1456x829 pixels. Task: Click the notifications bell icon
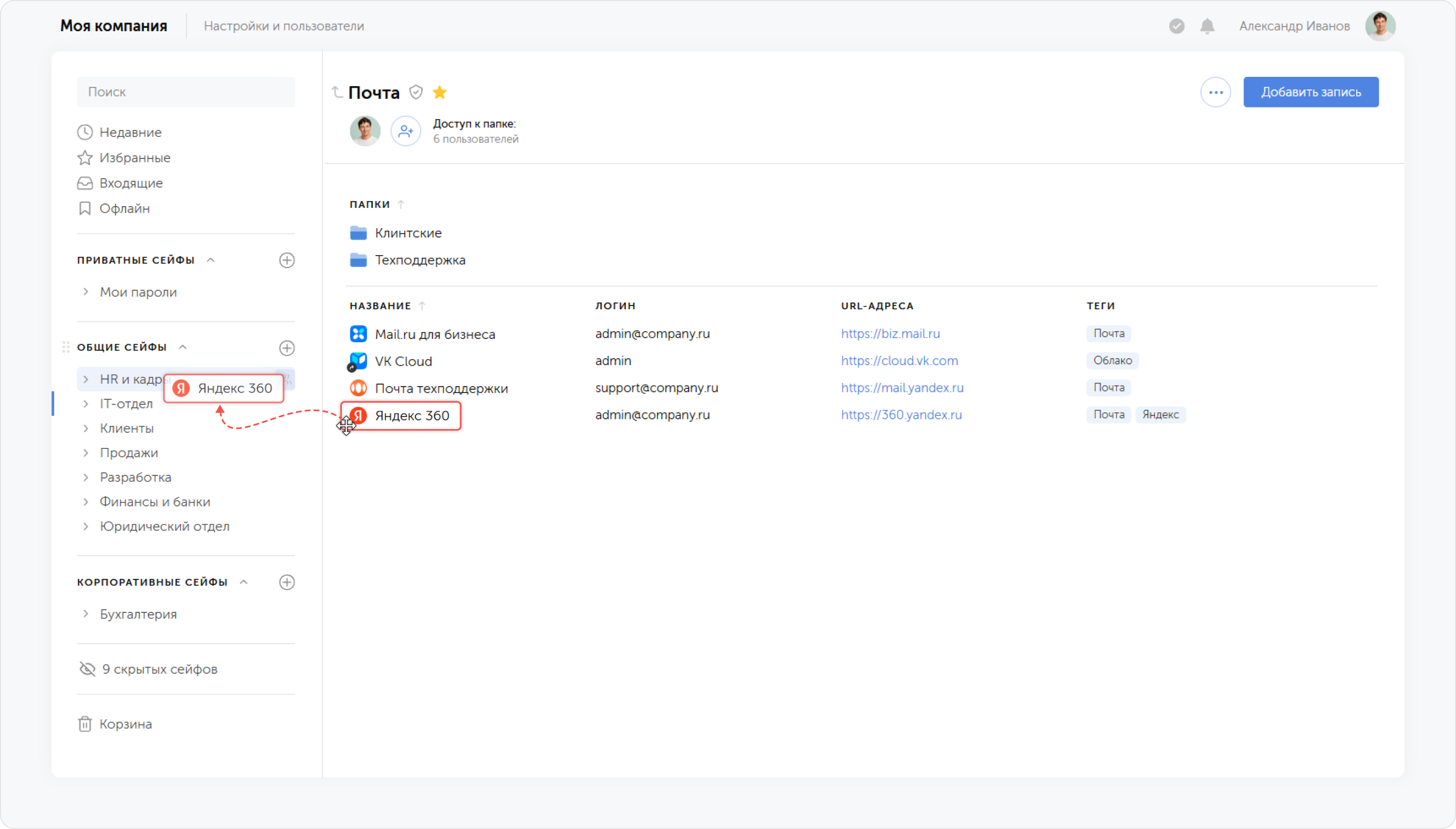pyautogui.click(x=1207, y=26)
